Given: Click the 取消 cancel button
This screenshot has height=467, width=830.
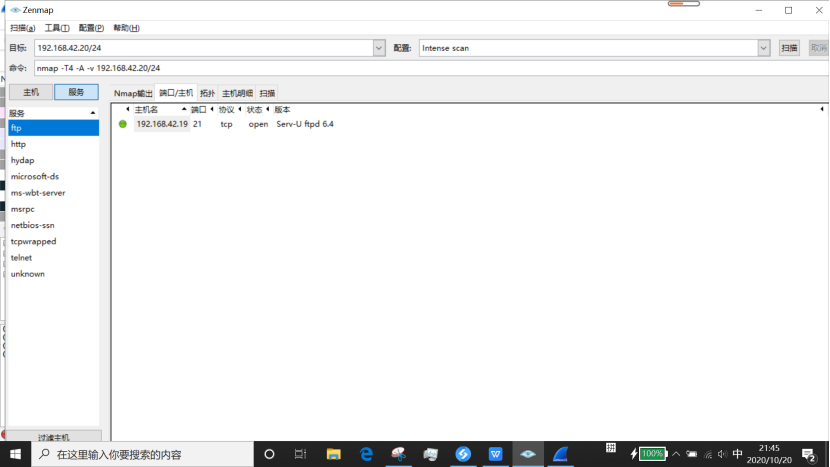Looking at the screenshot, I should coord(818,48).
